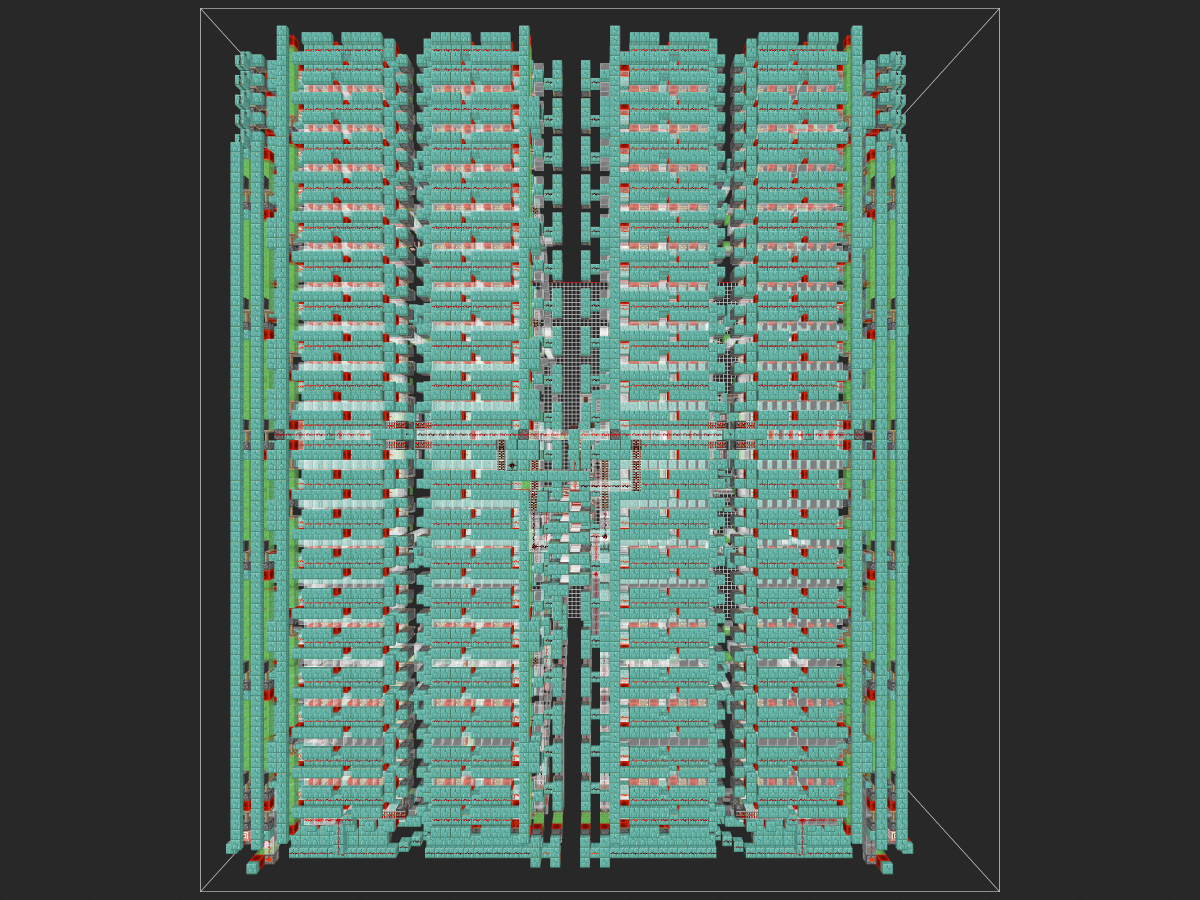Select the bottom-right corner of the wireframe bounding box

click(x=999, y=891)
